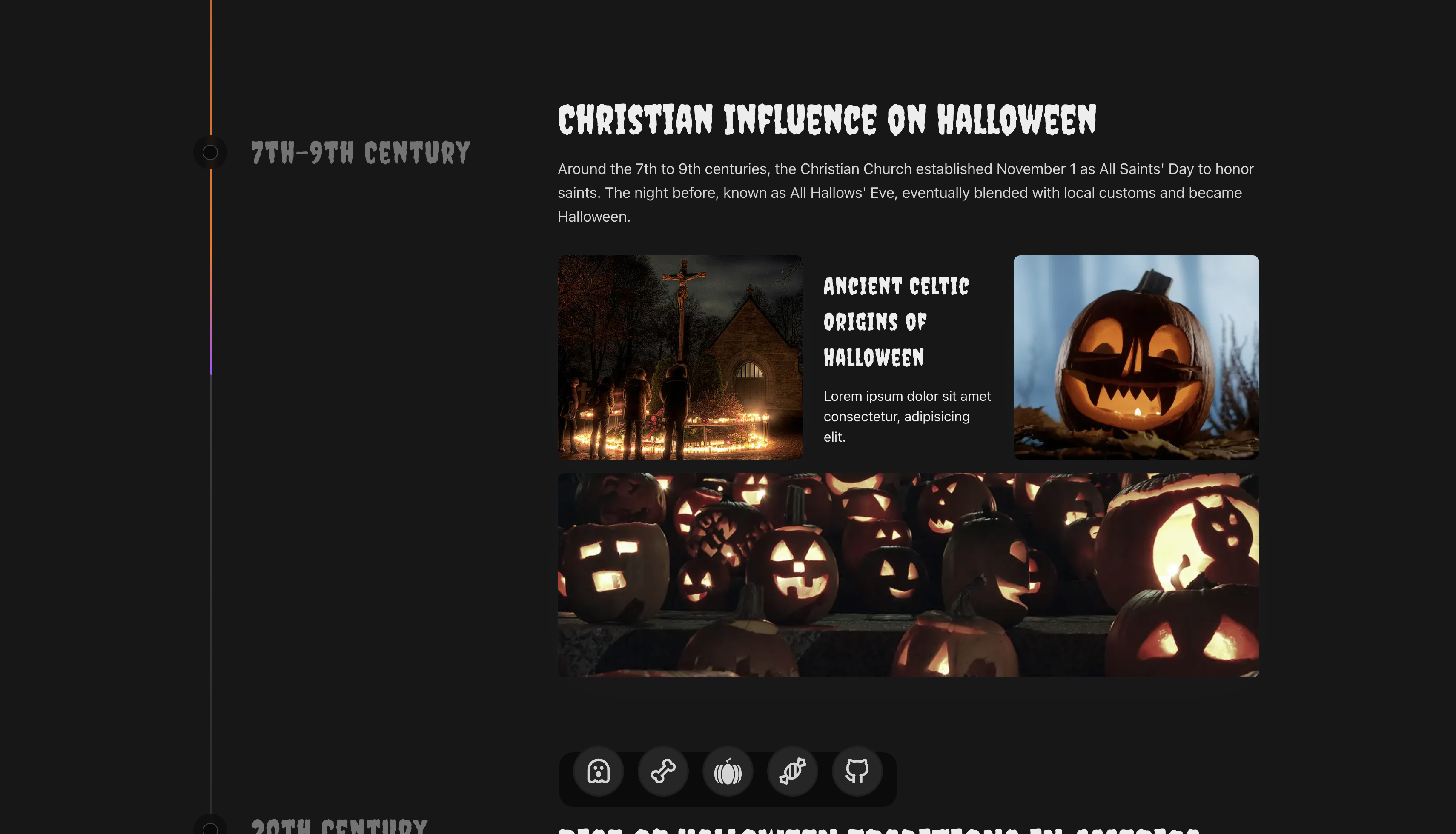
Task: Click the All Saints' Day description paragraph
Action: 906,192
